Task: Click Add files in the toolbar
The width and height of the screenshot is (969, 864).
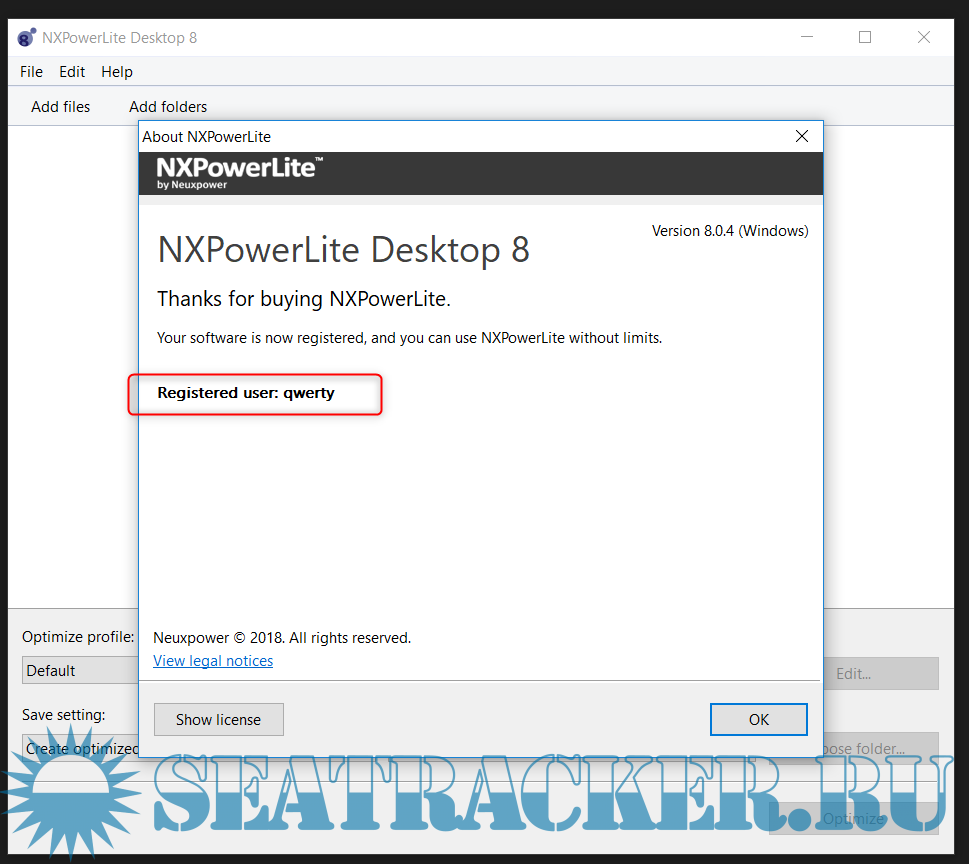Action: pos(60,107)
